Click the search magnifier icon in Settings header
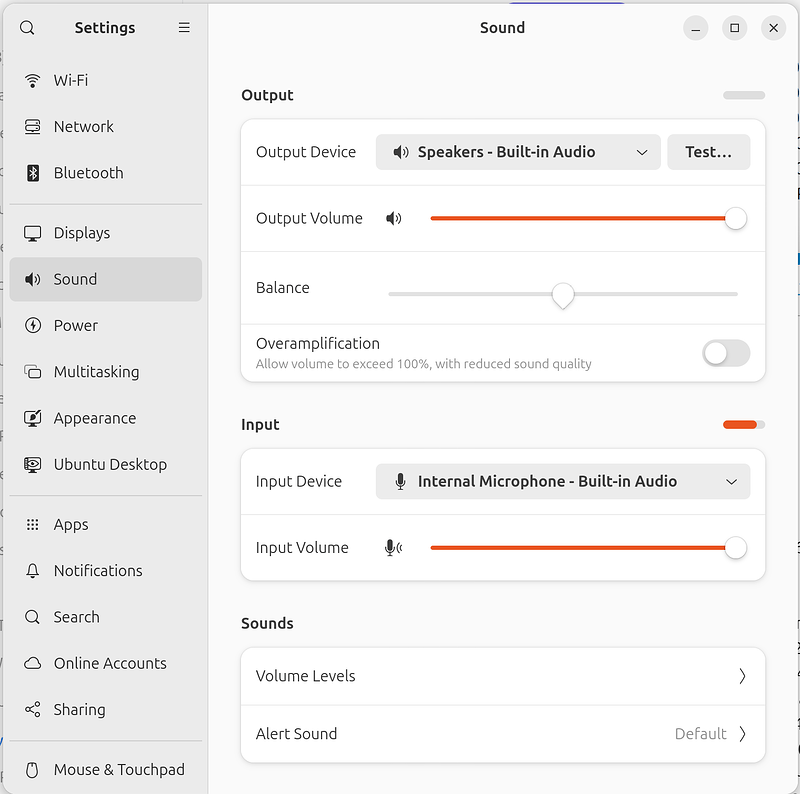800x794 pixels. 27,28
